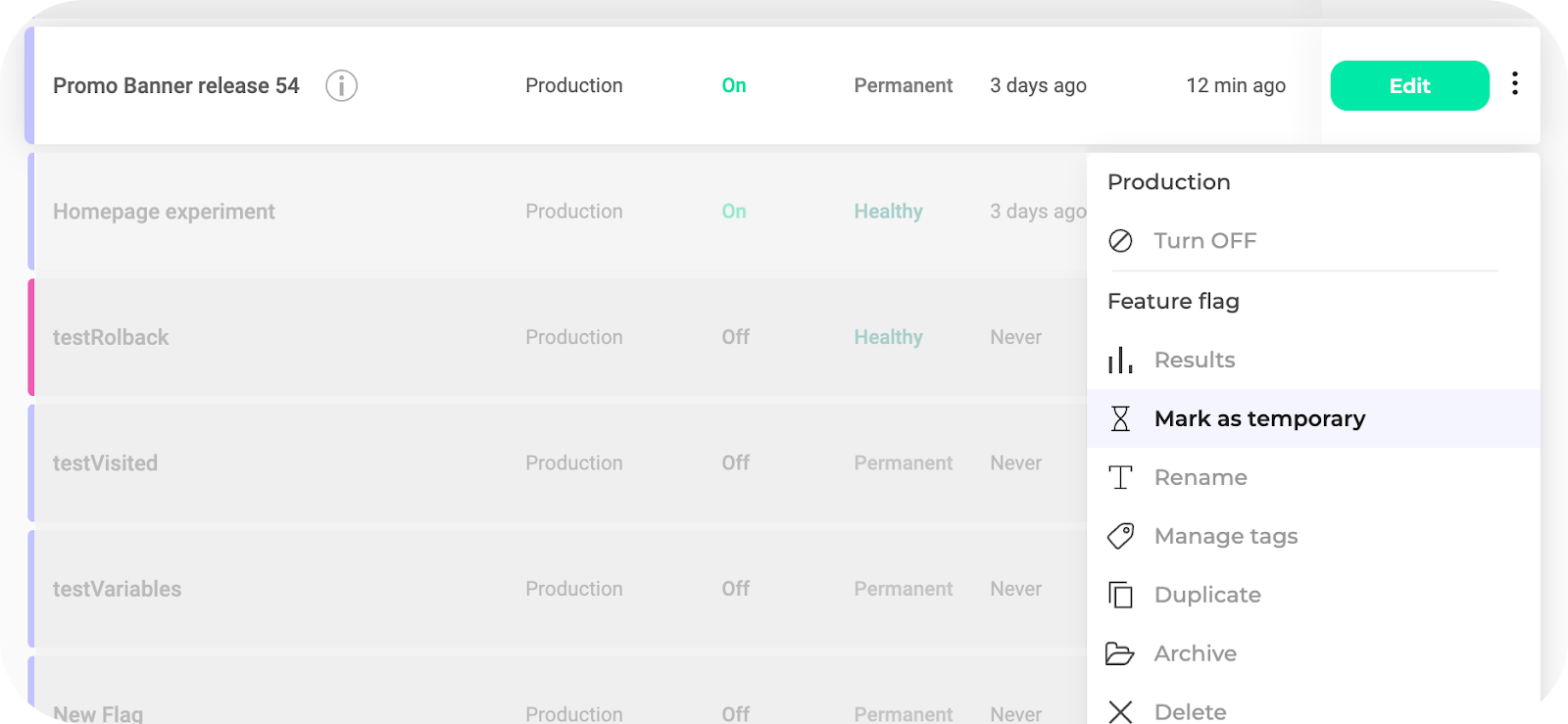Screen dimensions: 1568x724
Task: Click the Delete X icon
Action: [1120, 711]
